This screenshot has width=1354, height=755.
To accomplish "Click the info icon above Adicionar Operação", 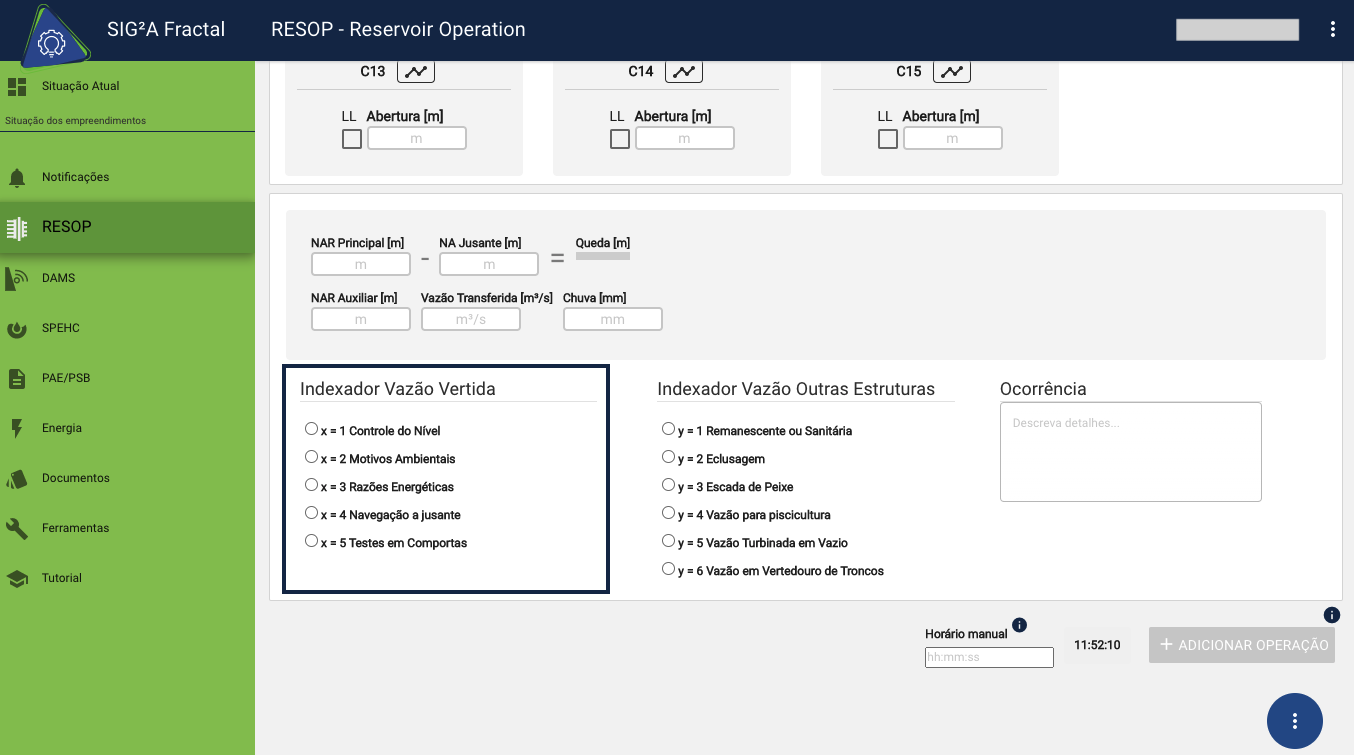I will point(1331,615).
